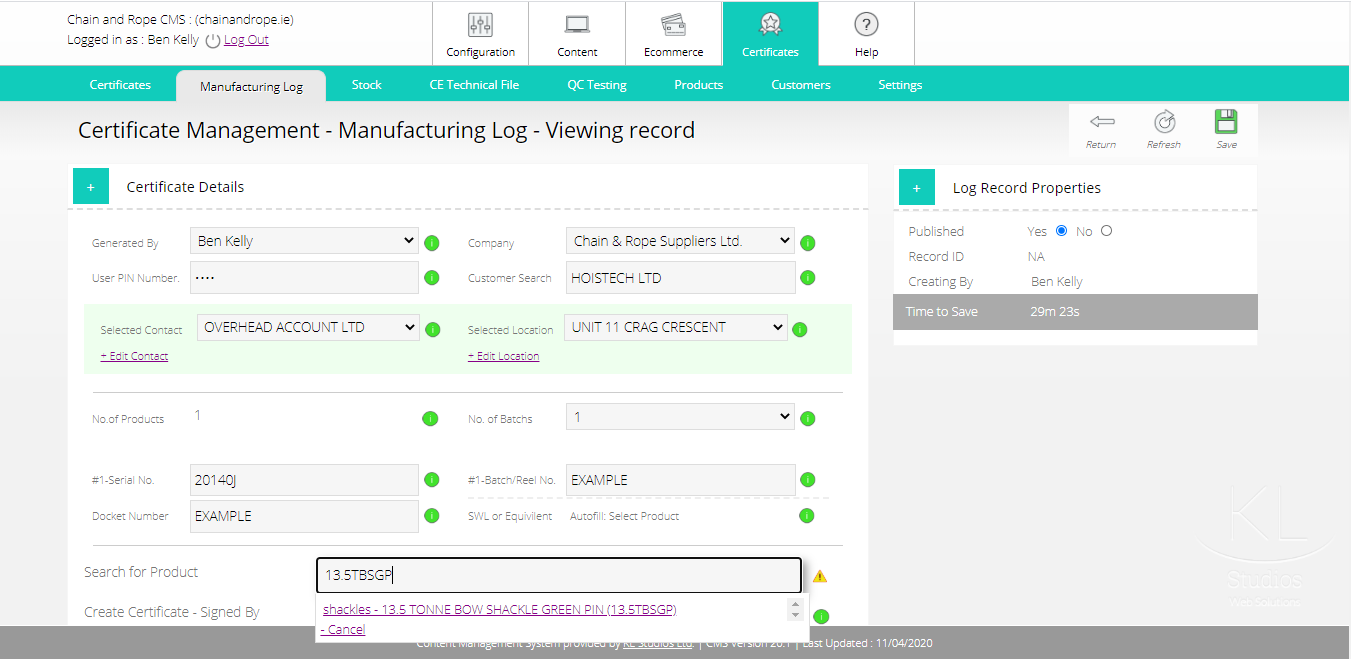Image resolution: width=1351 pixels, height=659 pixels.
Task: Click the Save floppy disk icon
Action: pyautogui.click(x=1226, y=122)
